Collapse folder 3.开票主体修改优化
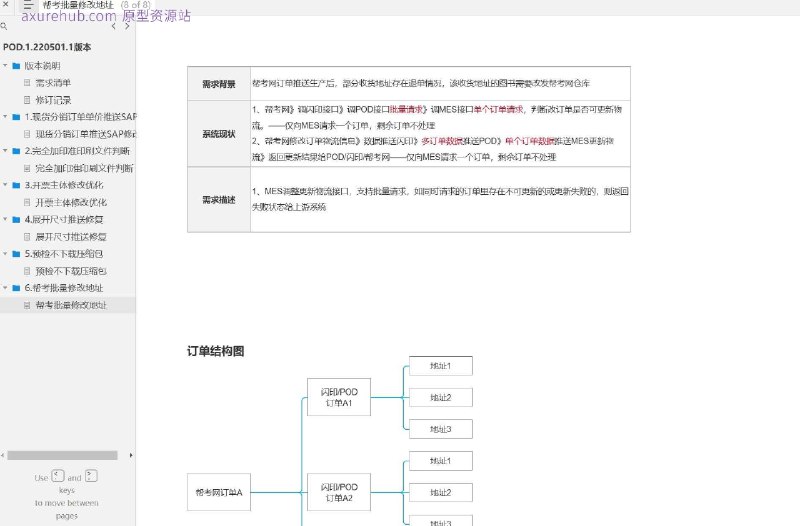Image resolution: width=800 pixels, height=526 pixels. coord(5,185)
